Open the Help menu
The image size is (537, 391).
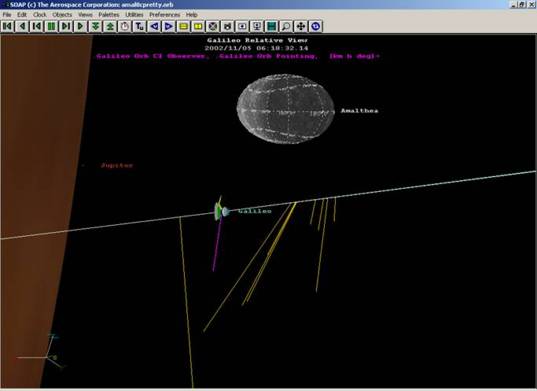pos(192,15)
